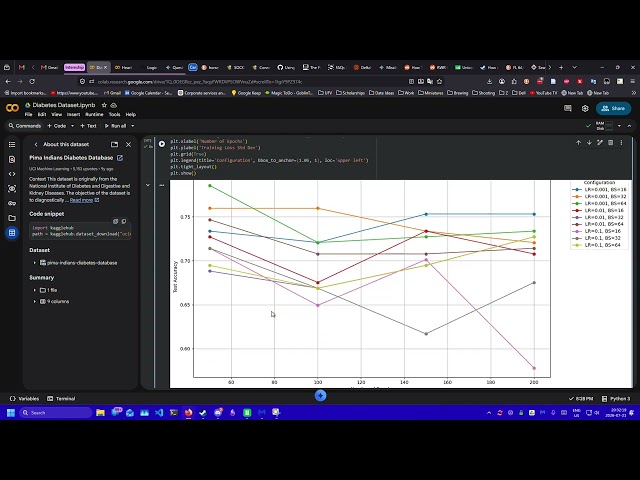This screenshot has height=480, width=640.
Task: Open the Help menu
Action: coord(131,115)
